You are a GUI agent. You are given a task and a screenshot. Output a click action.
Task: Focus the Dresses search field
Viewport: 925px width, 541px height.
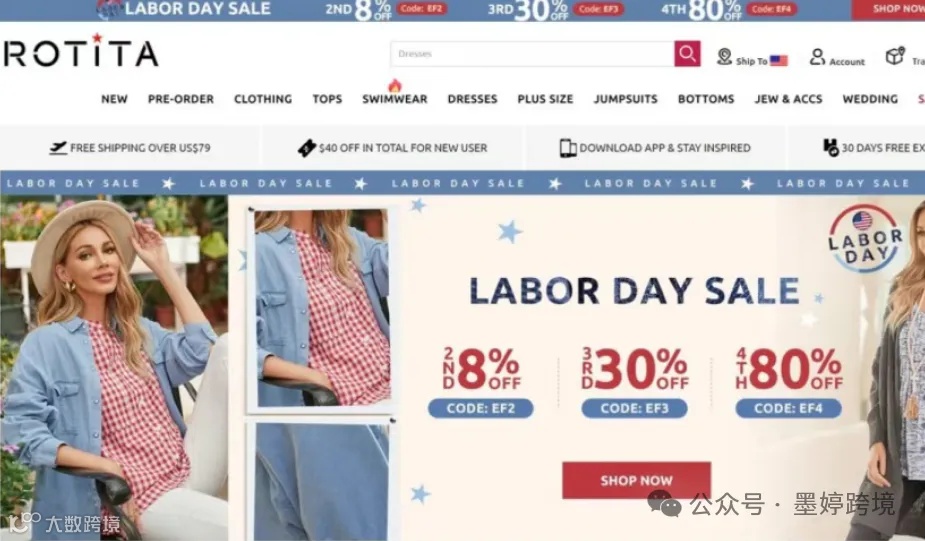(x=532, y=54)
